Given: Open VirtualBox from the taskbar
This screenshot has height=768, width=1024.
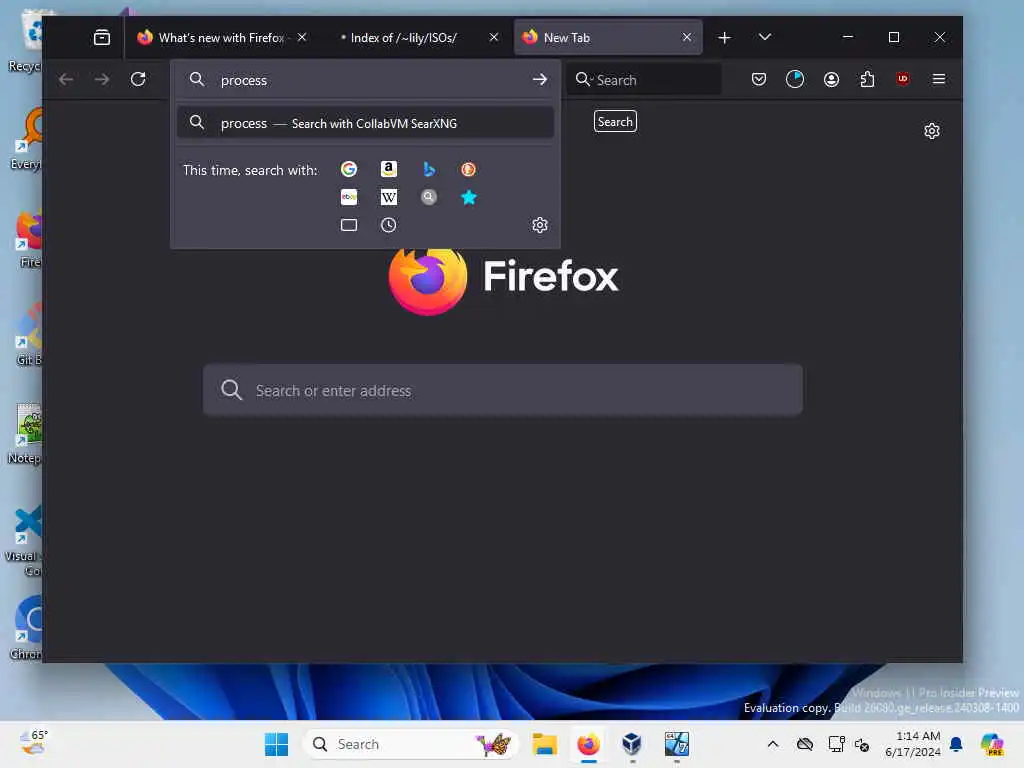Looking at the screenshot, I should point(632,744).
